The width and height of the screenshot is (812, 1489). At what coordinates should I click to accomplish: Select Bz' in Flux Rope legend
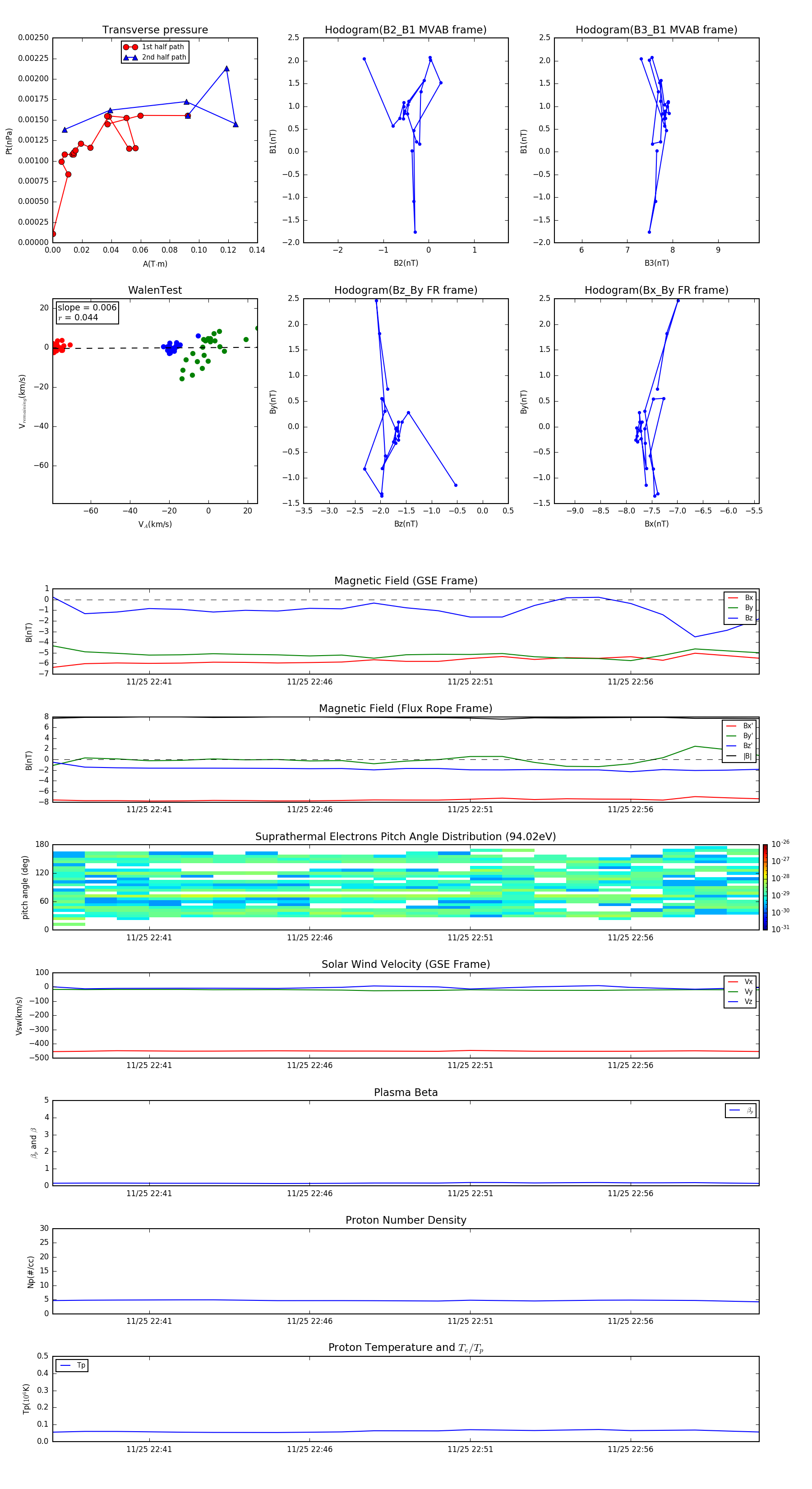coord(740,746)
